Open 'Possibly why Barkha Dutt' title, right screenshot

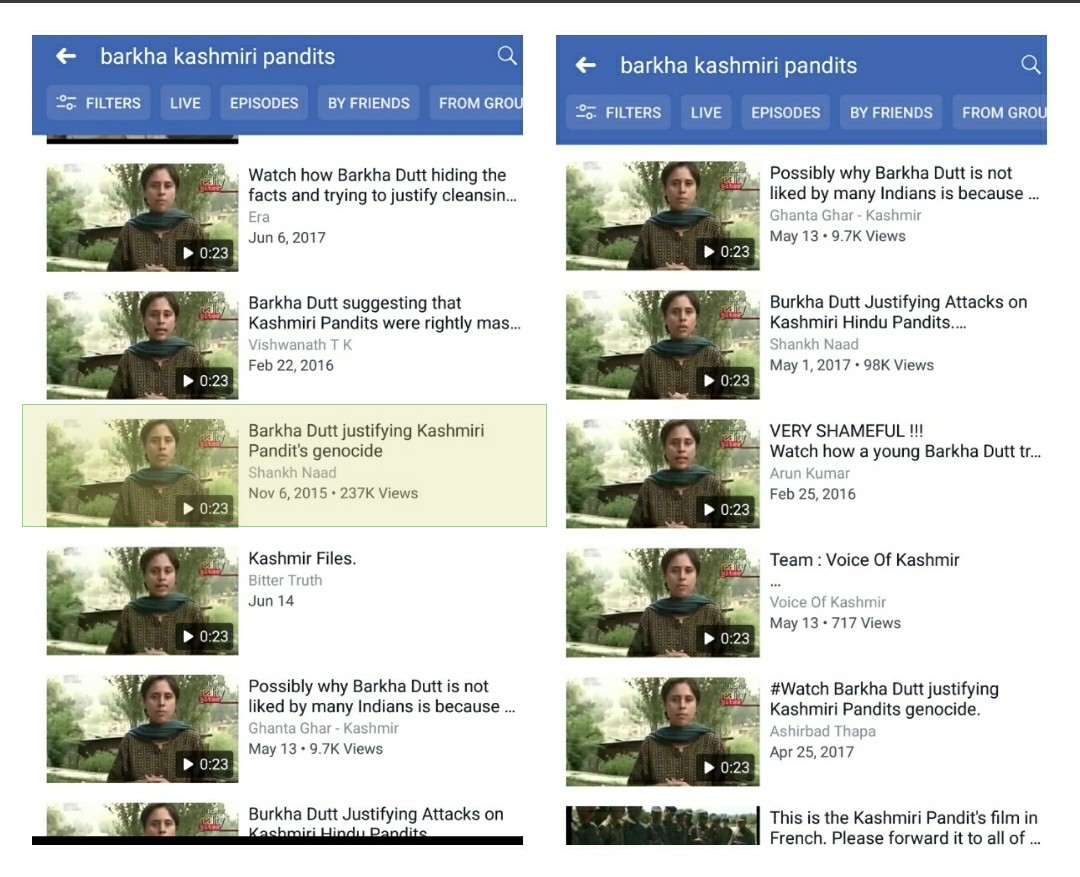(904, 183)
